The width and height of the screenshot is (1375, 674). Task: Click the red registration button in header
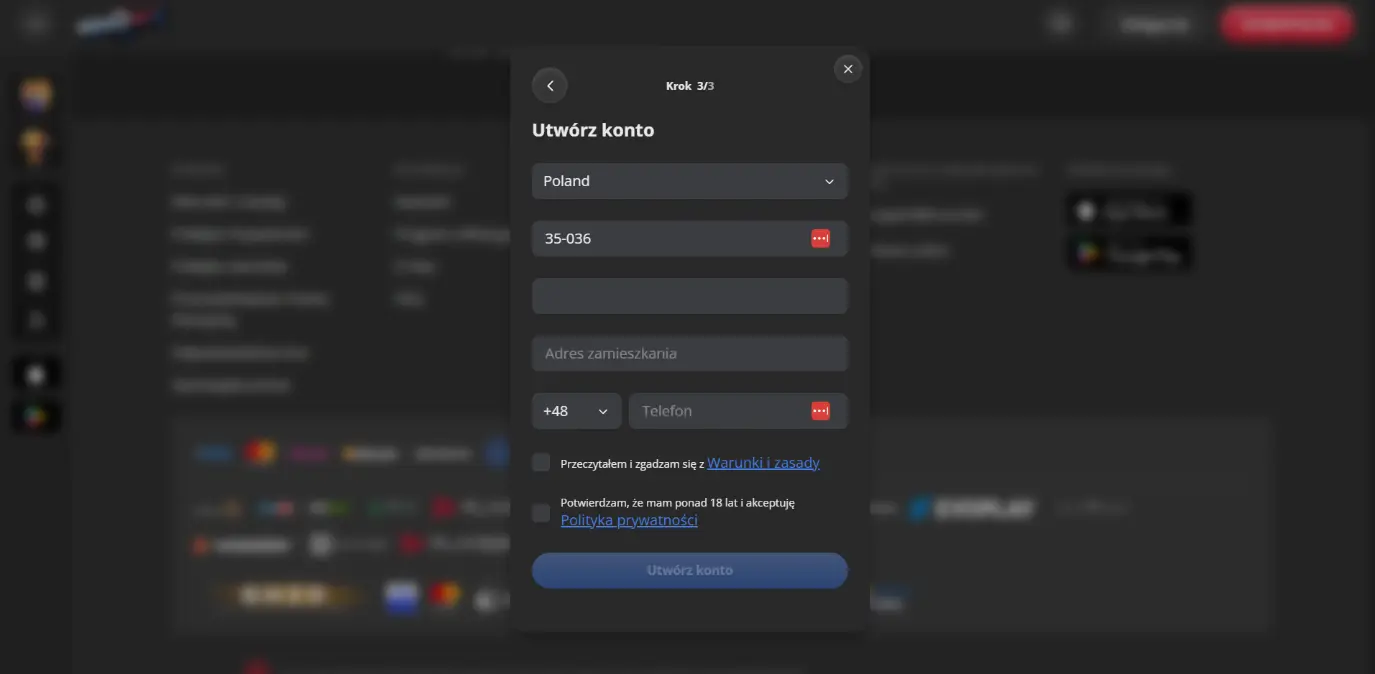[x=1286, y=24]
